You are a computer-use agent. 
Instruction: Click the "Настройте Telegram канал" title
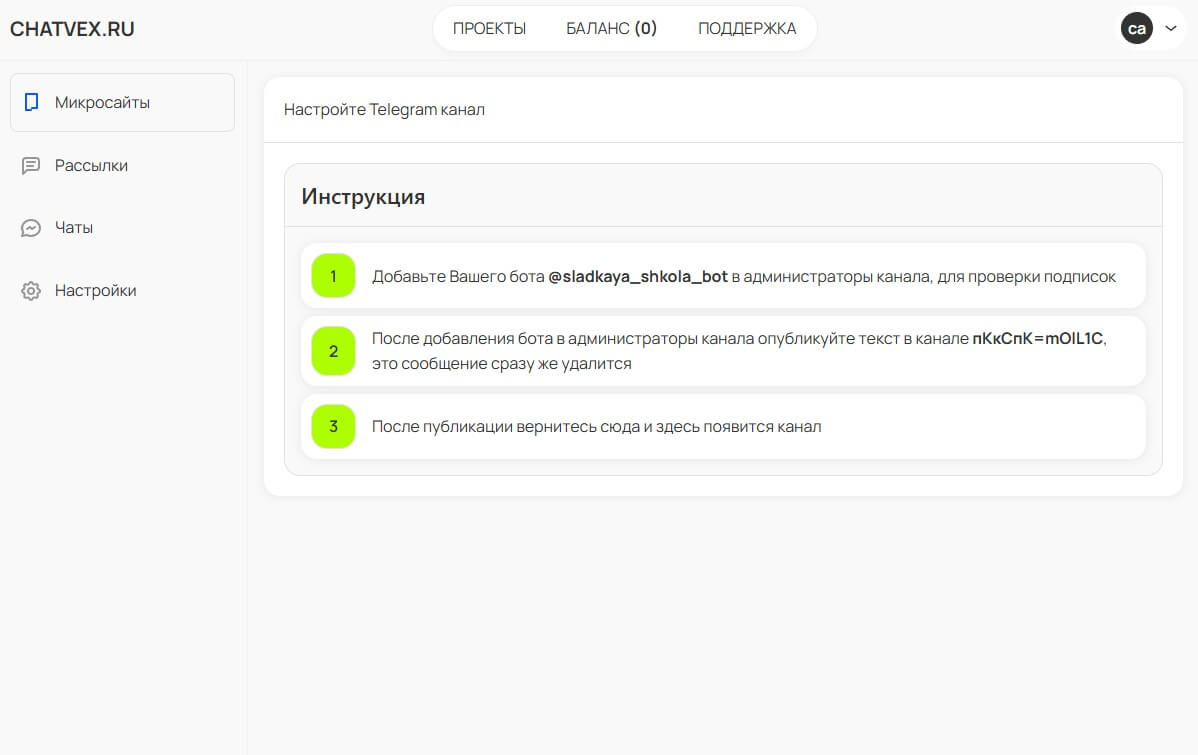click(x=384, y=110)
